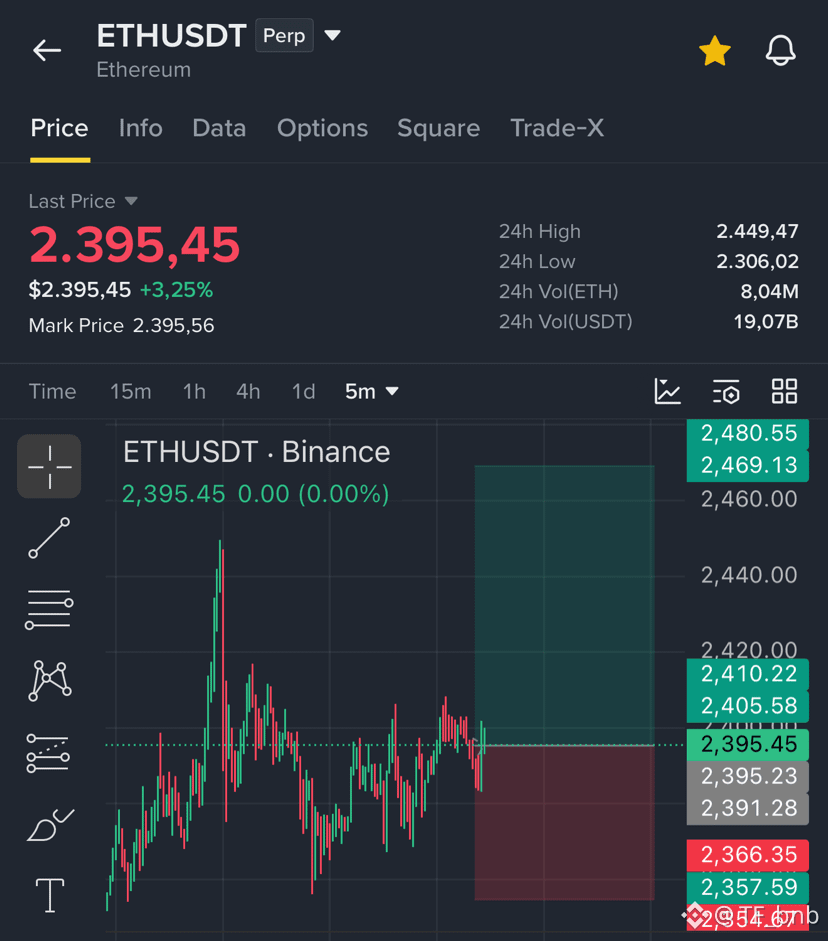Open chart settings icon

[726, 392]
